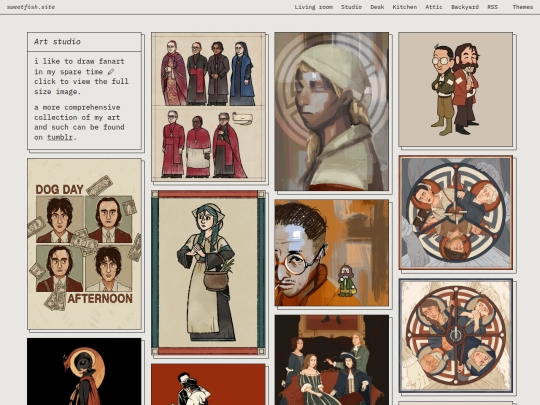Open the green-haired herbalist woman artwork
The image size is (540, 405).
click(x=208, y=272)
